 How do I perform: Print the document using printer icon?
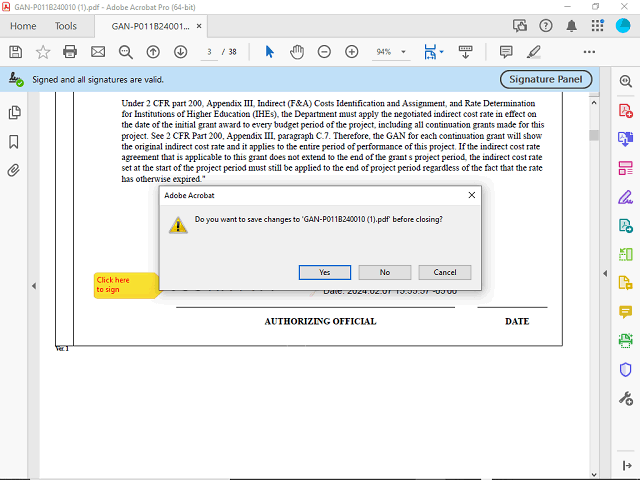(x=70, y=52)
